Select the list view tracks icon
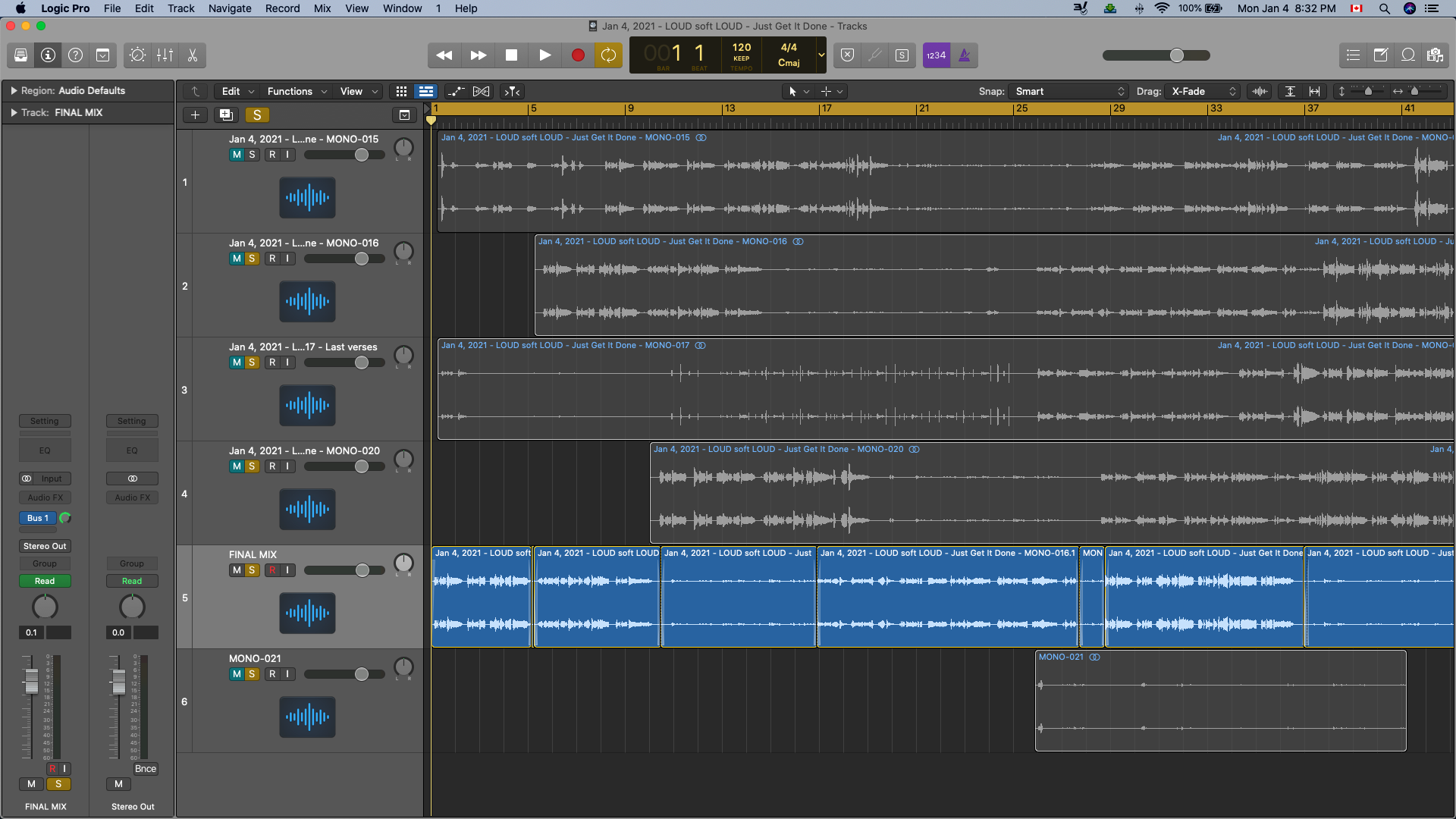 (426, 92)
